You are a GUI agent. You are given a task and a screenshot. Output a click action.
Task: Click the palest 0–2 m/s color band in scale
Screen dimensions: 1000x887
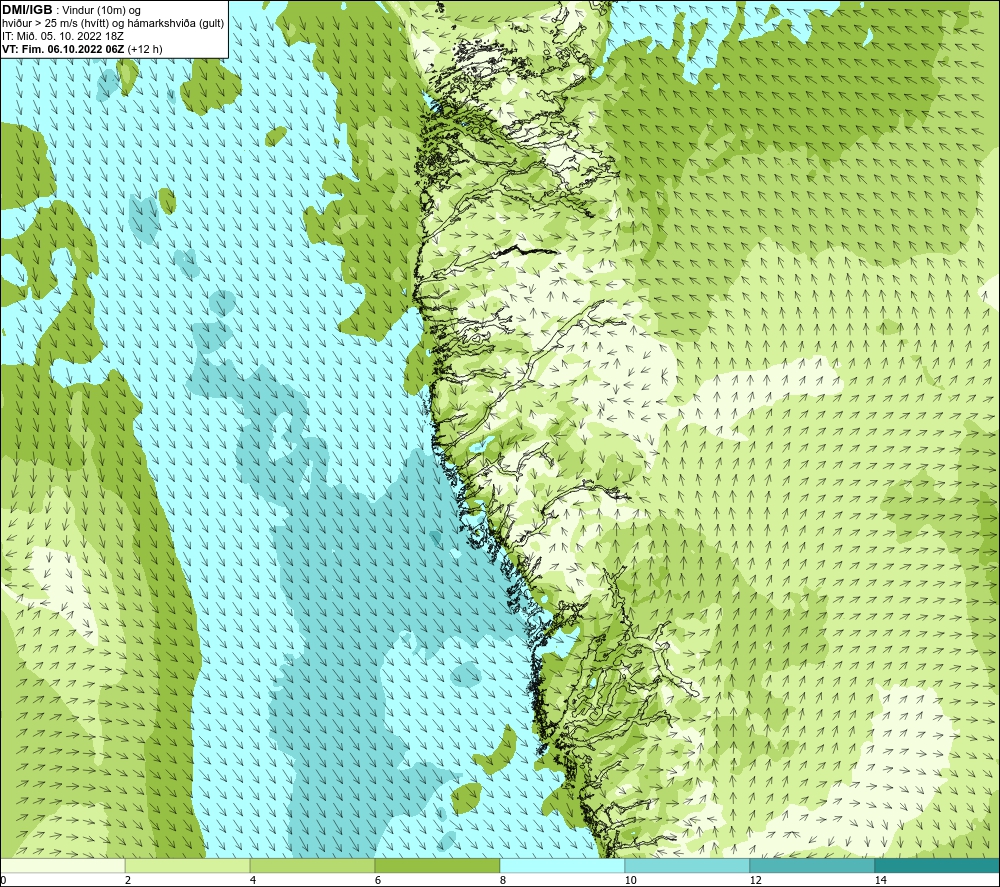coord(62,865)
